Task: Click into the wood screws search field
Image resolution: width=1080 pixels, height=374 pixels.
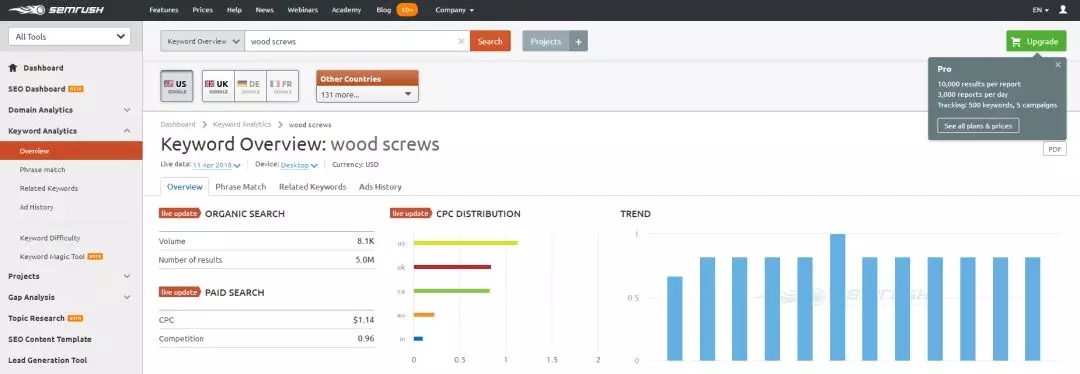Action: 351,41
